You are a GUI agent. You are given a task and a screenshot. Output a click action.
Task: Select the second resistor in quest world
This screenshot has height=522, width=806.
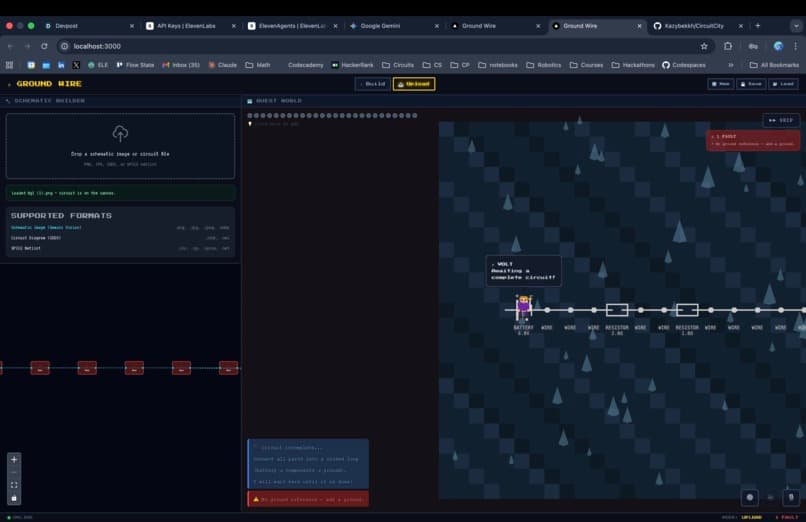point(687,310)
